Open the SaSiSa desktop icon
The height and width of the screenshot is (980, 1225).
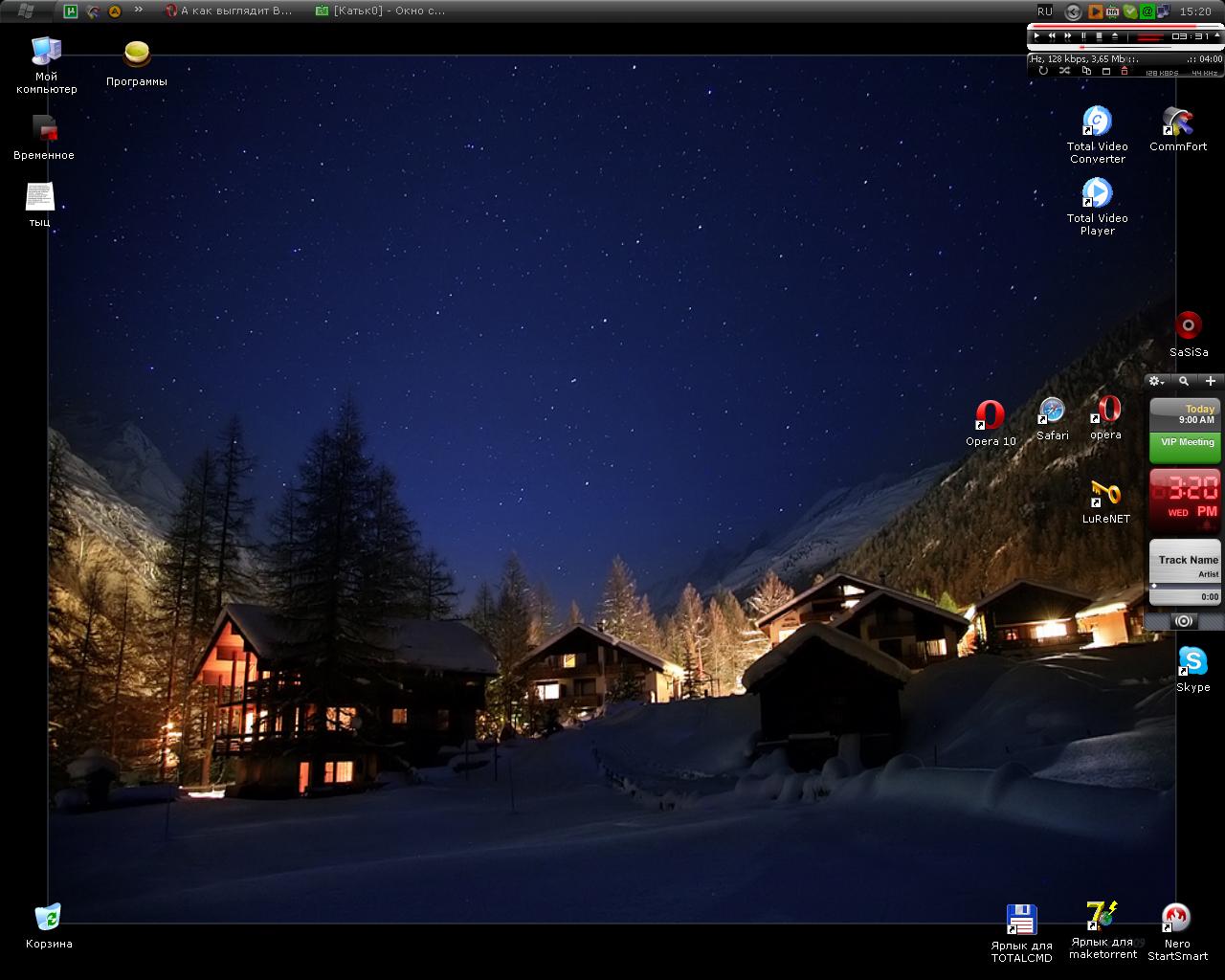click(1188, 326)
